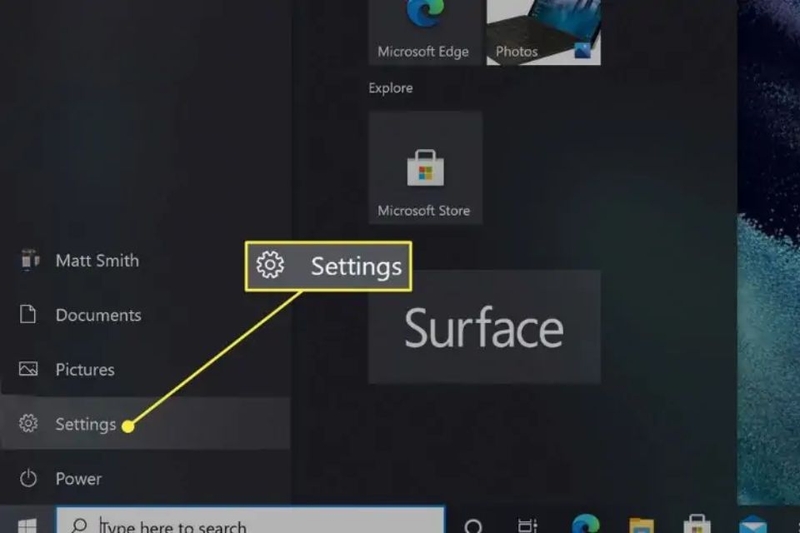This screenshot has width=800, height=533.
Task: Focus the Type here to search box
Action: [x=251, y=520]
